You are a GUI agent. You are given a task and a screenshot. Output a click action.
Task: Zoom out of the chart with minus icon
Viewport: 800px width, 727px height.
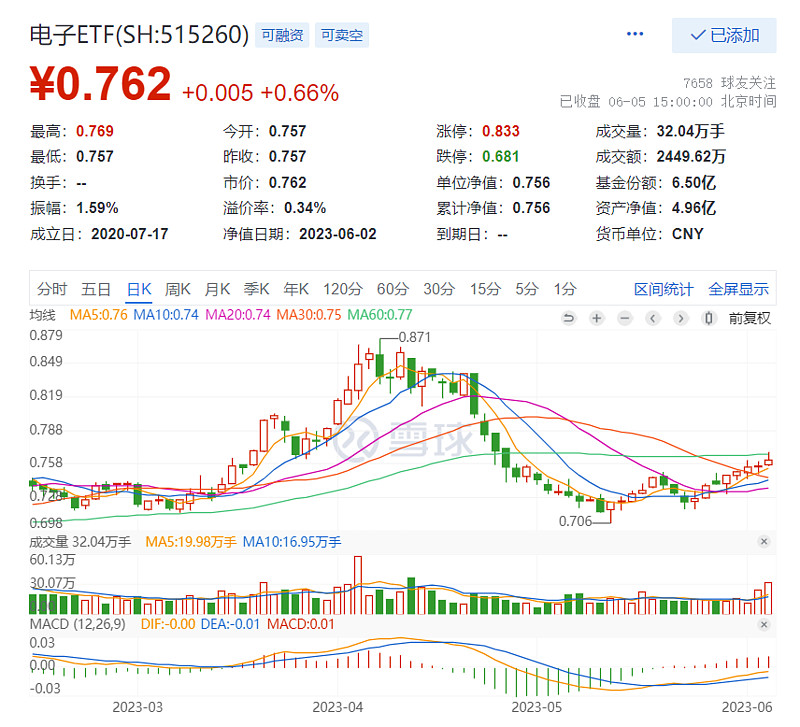tap(623, 318)
